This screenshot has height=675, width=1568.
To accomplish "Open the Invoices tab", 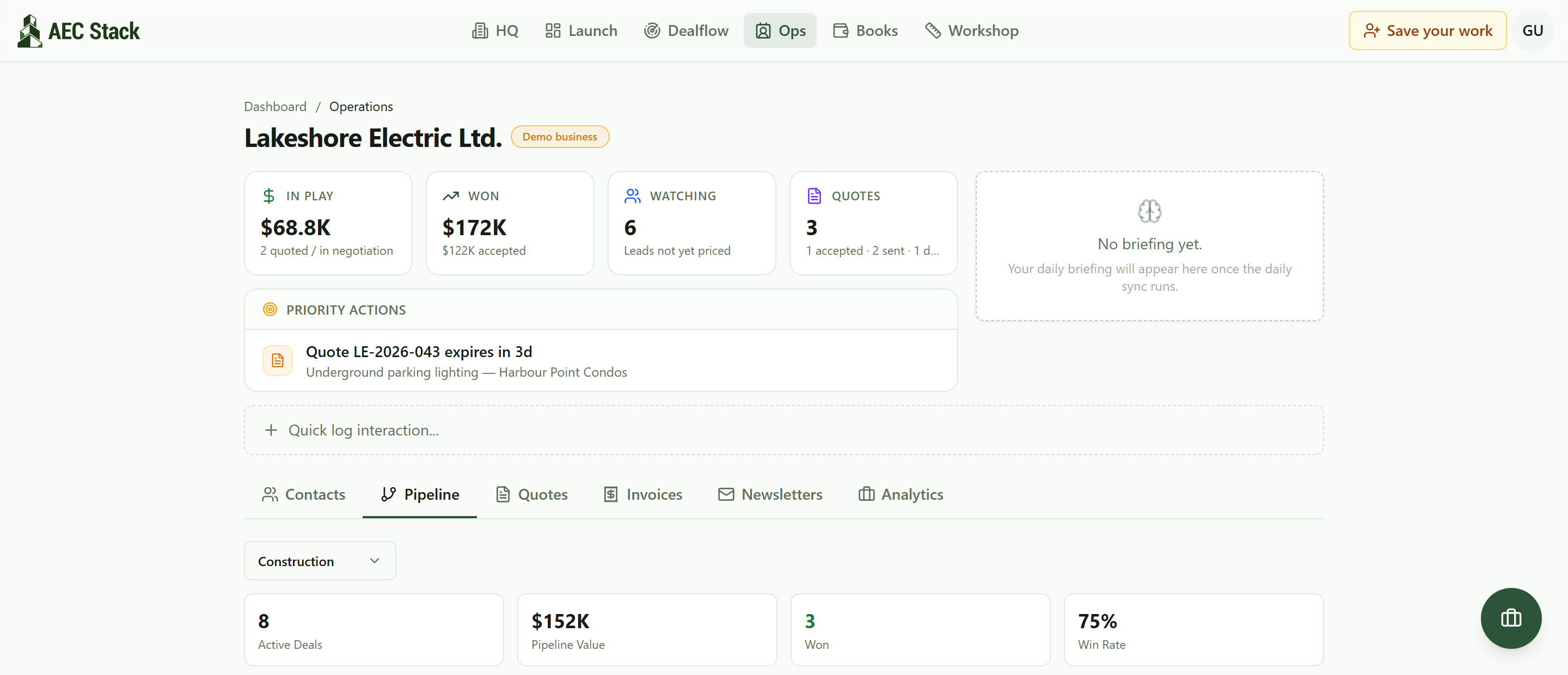I will pyautogui.click(x=643, y=494).
